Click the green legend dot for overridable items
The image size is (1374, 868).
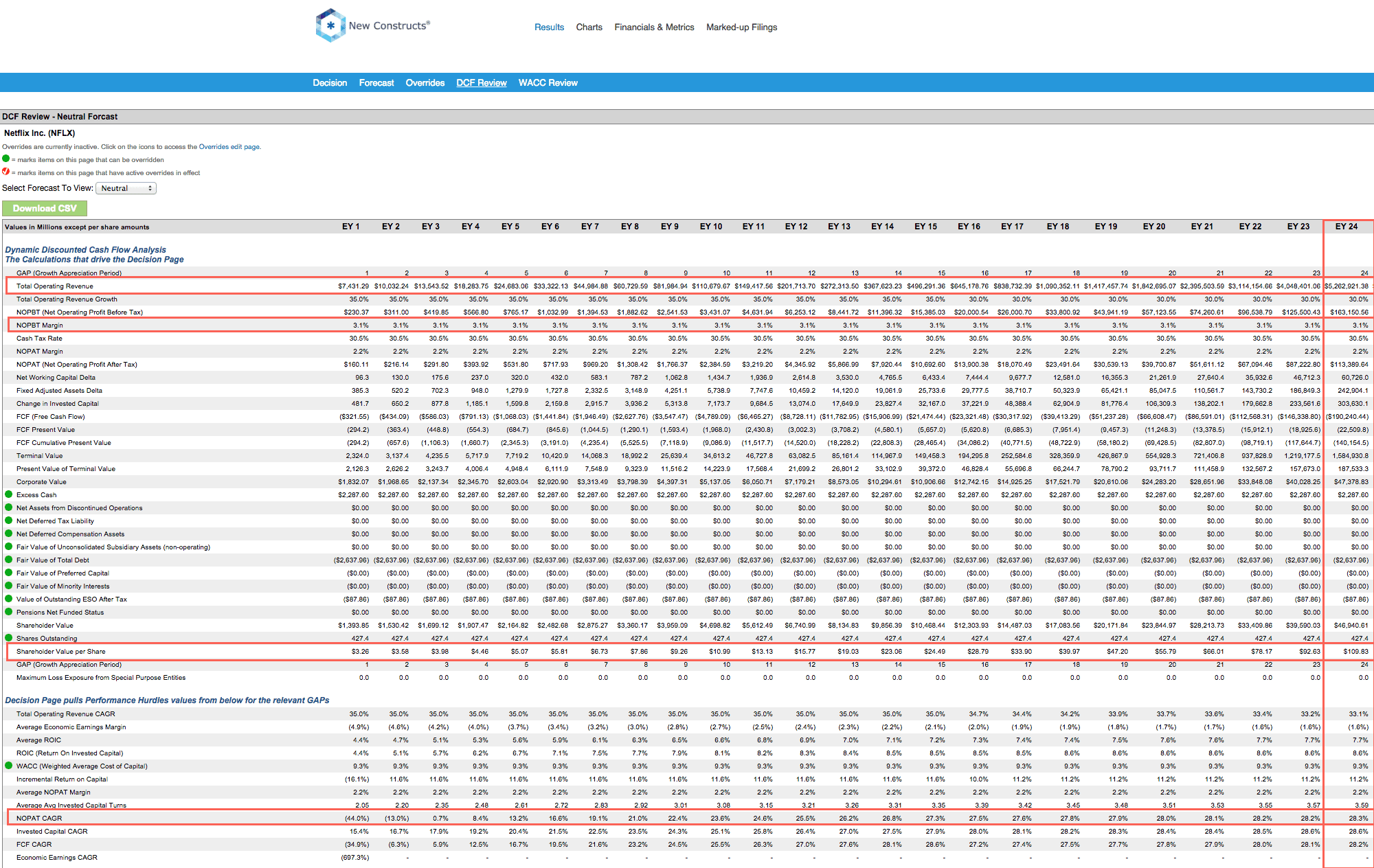coord(6,159)
